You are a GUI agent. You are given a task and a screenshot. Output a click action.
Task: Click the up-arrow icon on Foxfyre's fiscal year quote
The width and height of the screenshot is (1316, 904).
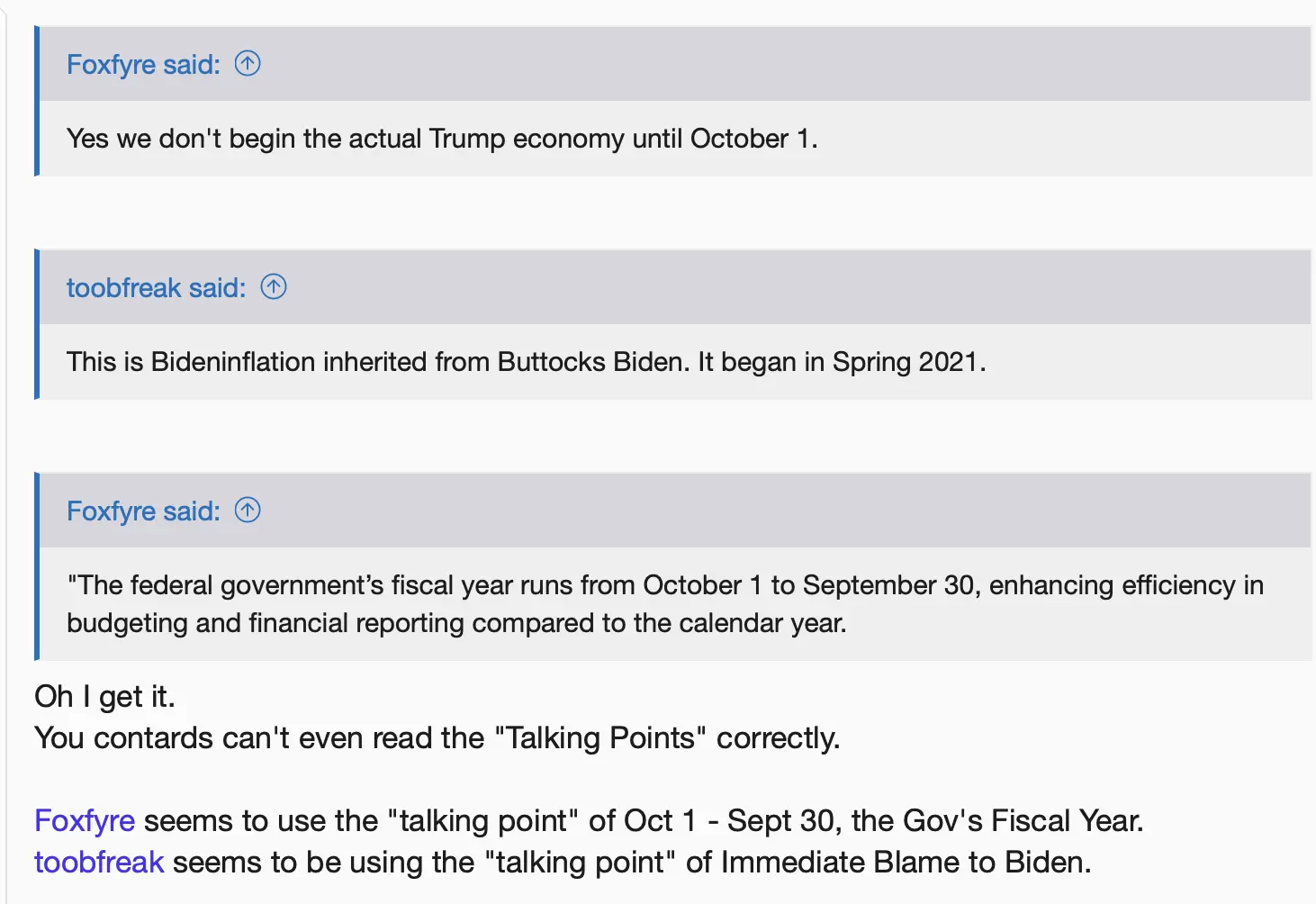(248, 511)
